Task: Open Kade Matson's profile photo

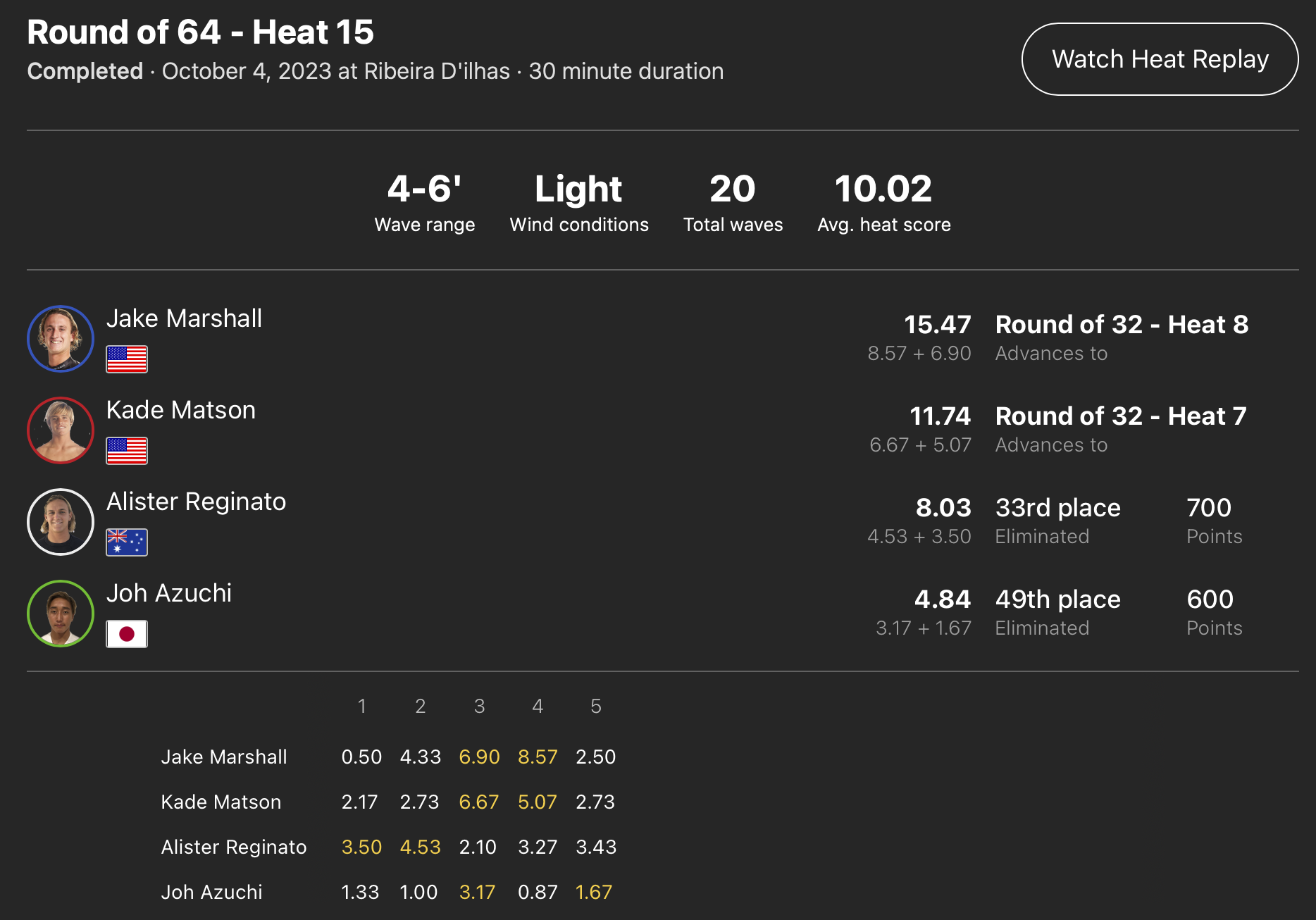Action: point(61,430)
